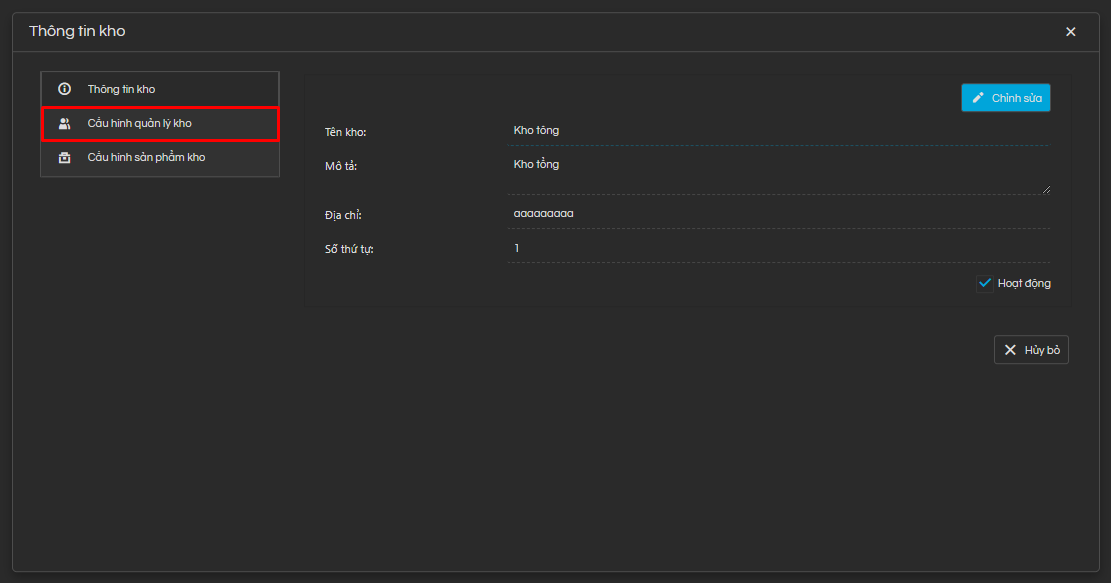Click the pencil icon on the Chỉnh sửa button
This screenshot has height=583, width=1111.
coord(978,98)
